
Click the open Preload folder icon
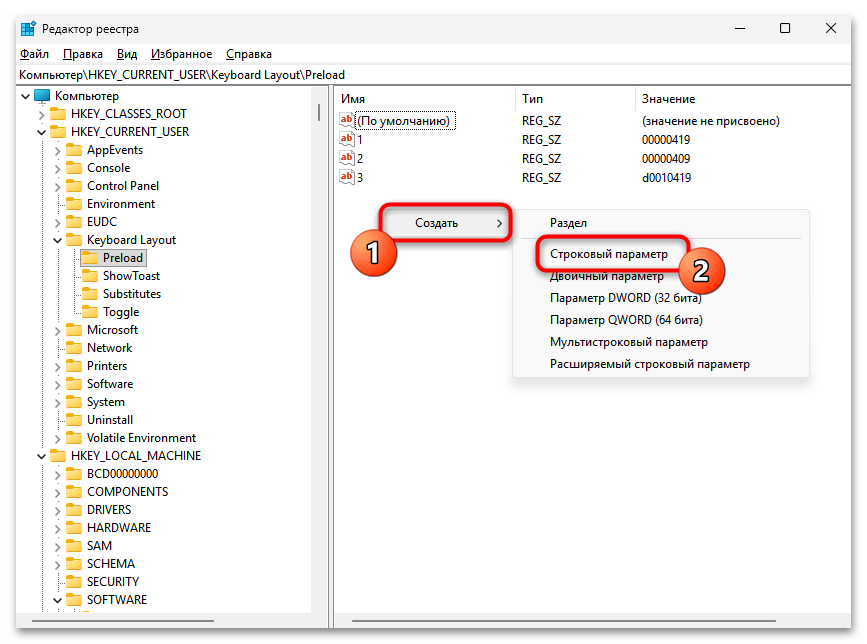[90, 258]
